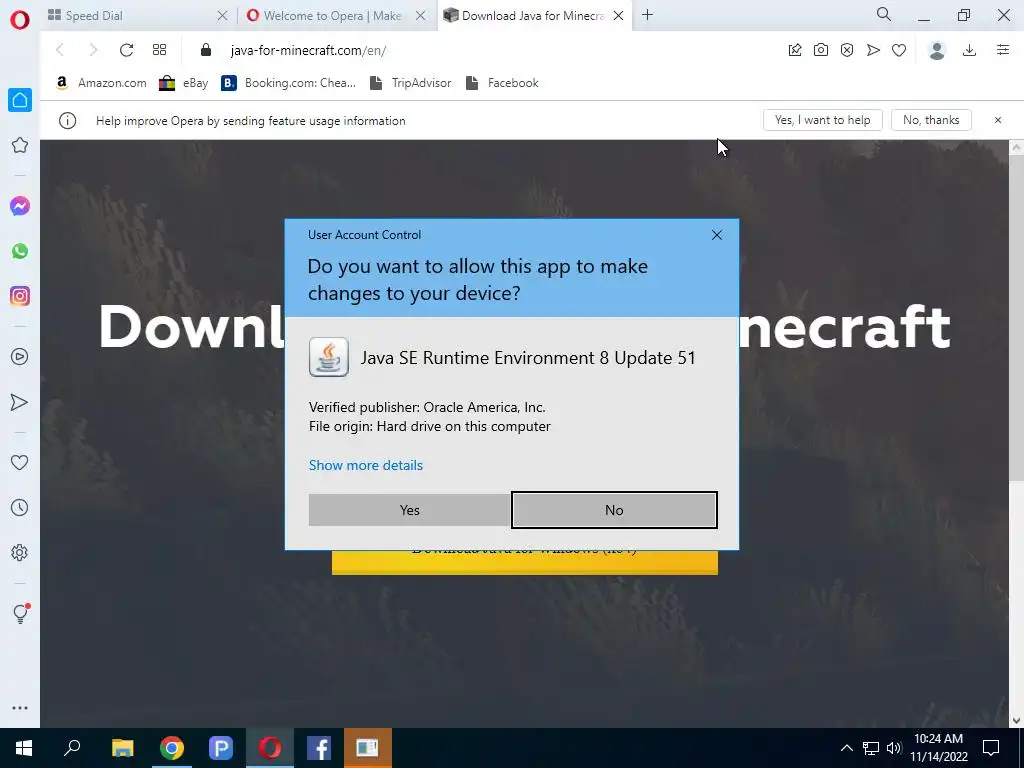This screenshot has width=1024, height=768.
Task: Open a new tab with plus button
Action: pos(647,15)
